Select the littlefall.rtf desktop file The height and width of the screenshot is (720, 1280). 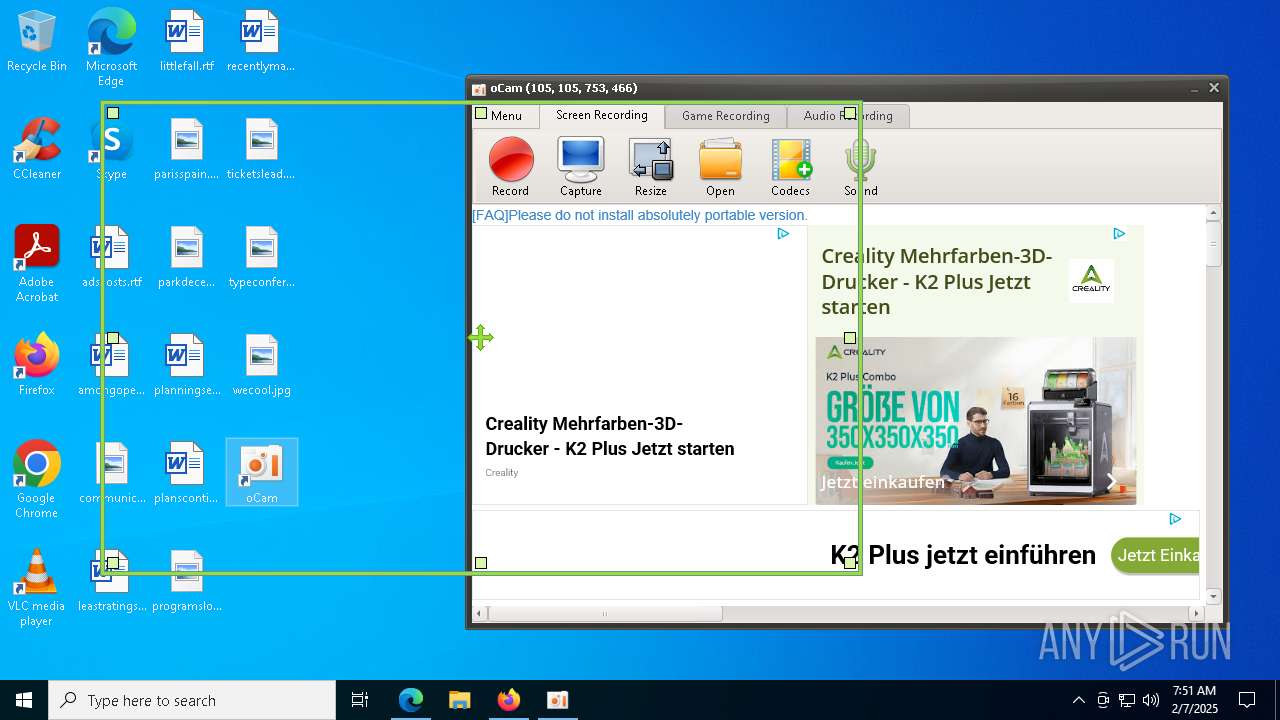coord(186,42)
